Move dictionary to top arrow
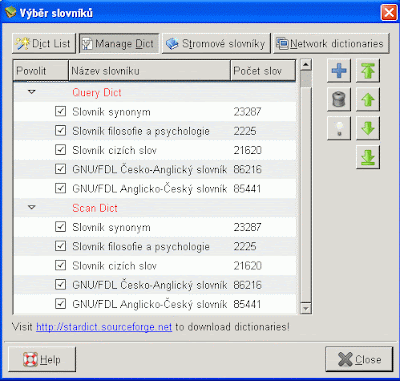400x381 pixels. [368, 71]
